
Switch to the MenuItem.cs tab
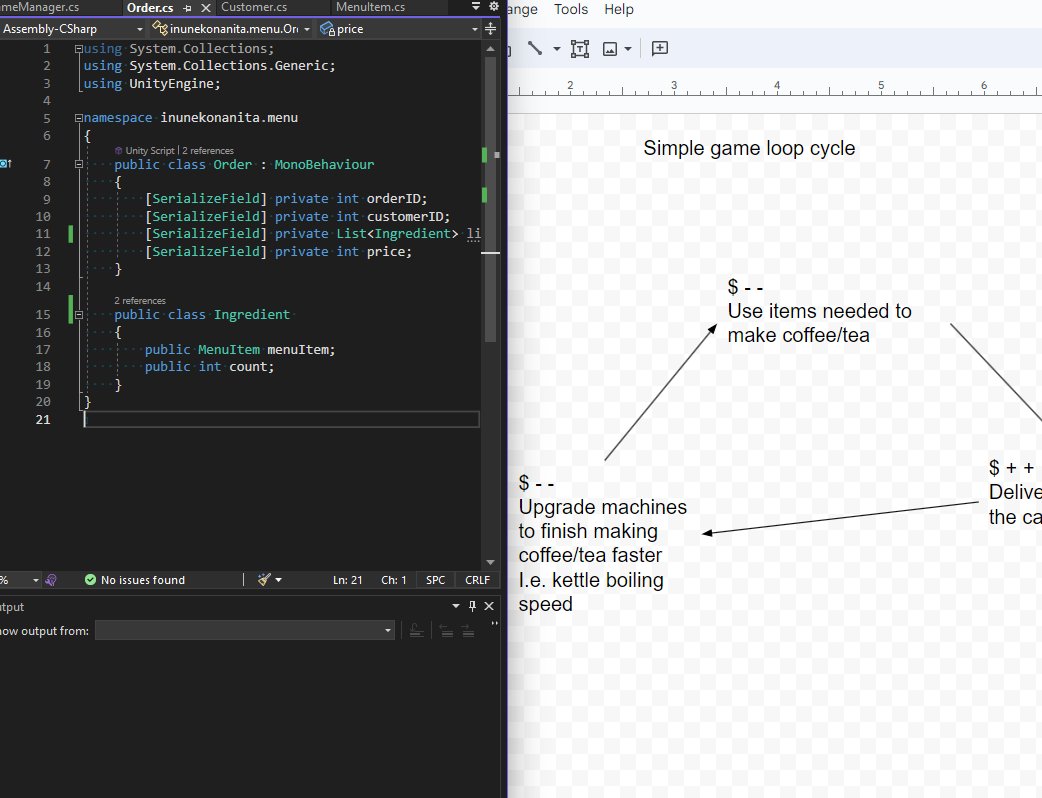[x=370, y=7]
